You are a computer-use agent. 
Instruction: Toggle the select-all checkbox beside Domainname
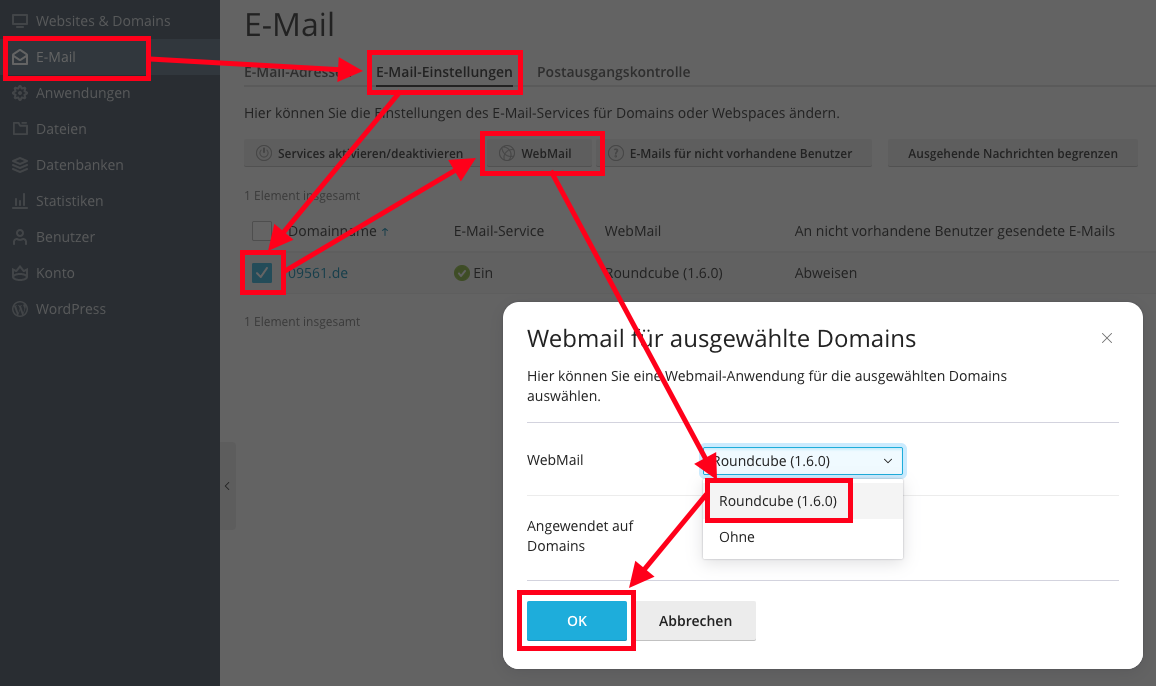pos(262,231)
